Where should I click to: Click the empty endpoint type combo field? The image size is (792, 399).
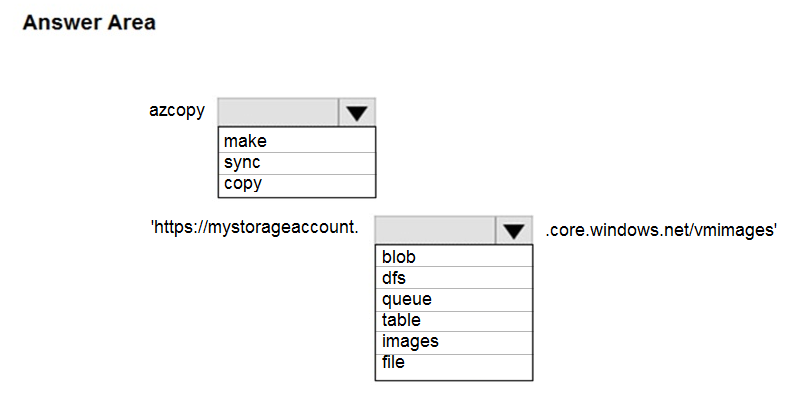(436, 230)
